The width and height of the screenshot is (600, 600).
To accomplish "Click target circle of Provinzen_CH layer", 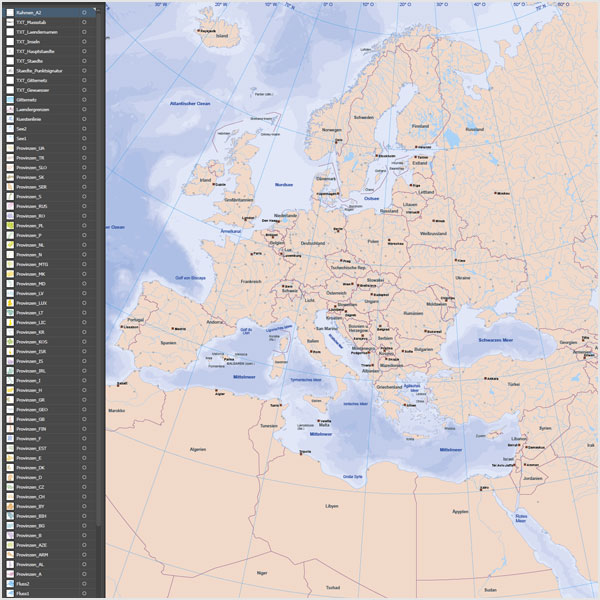I will pos(84,497).
